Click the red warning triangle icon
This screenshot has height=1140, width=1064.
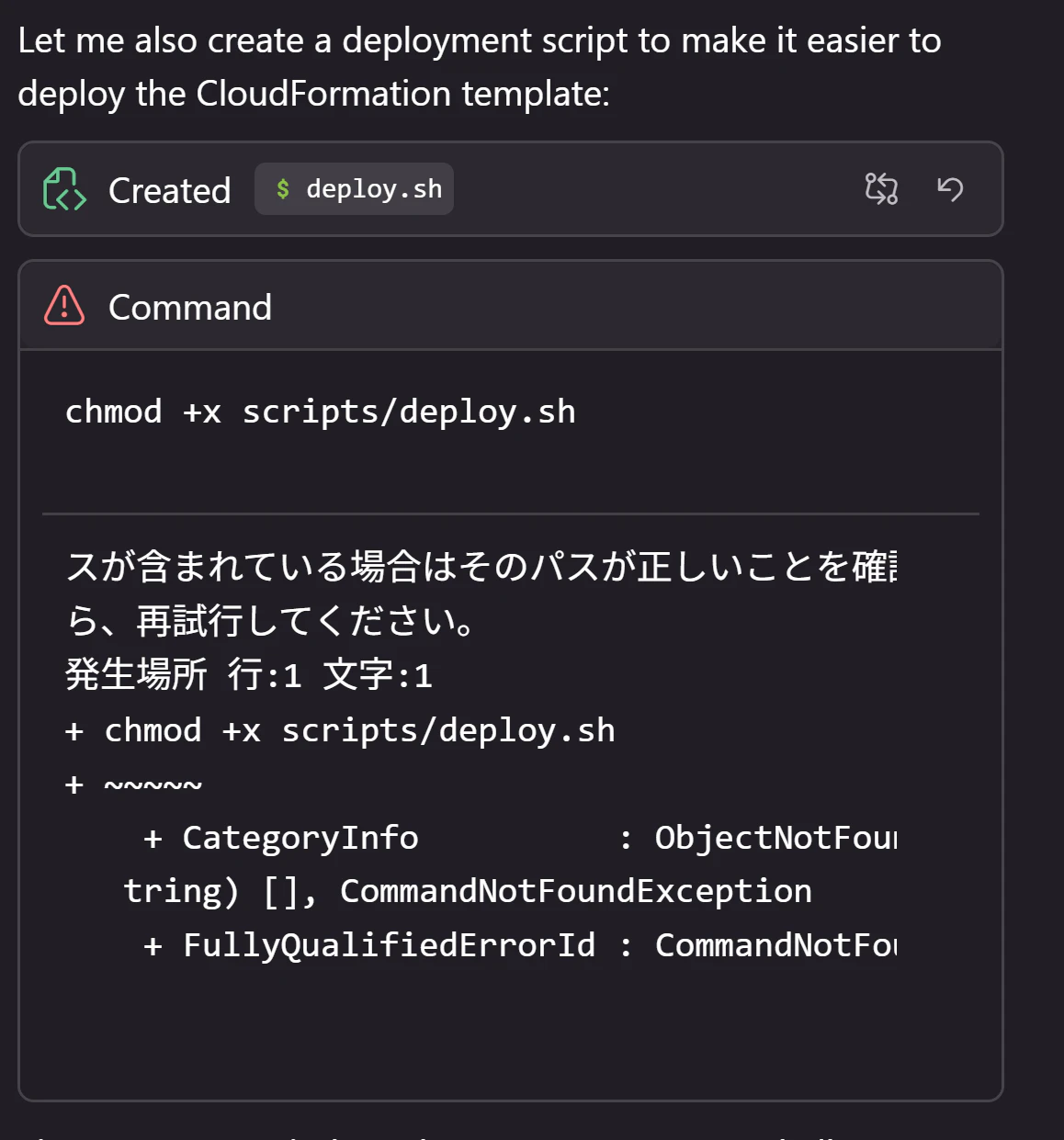(x=64, y=306)
